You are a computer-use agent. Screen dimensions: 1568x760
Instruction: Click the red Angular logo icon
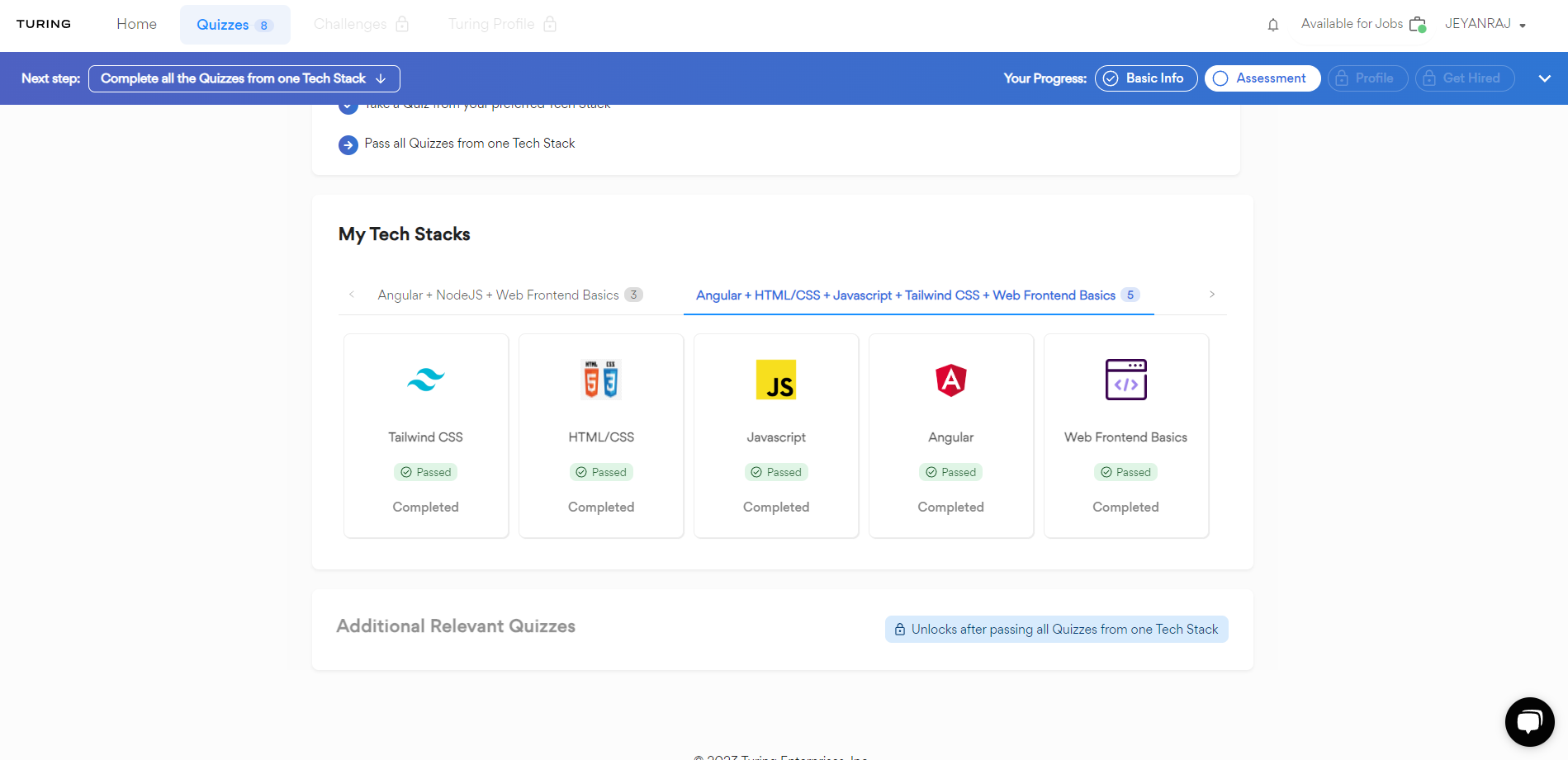[951, 380]
